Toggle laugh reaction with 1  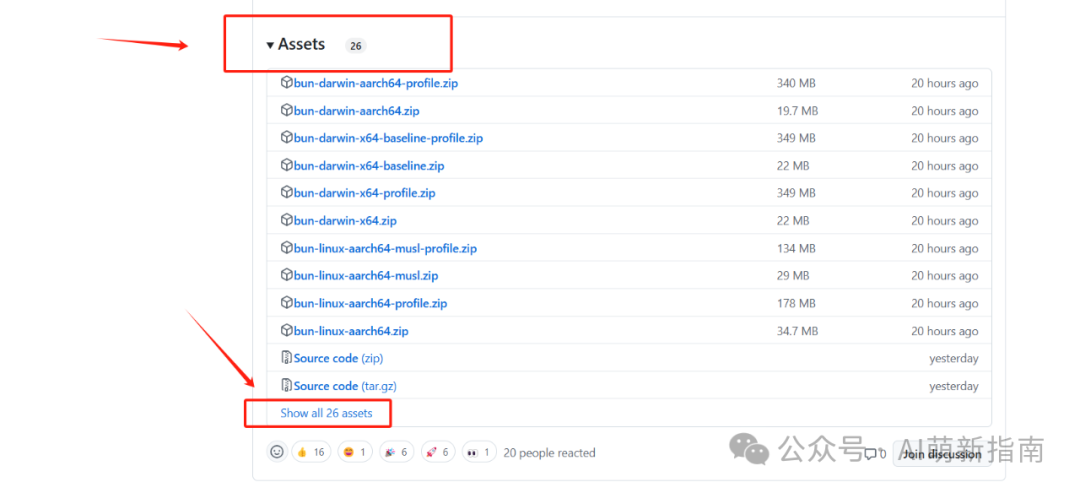pyautogui.click(x=357, y=452)
